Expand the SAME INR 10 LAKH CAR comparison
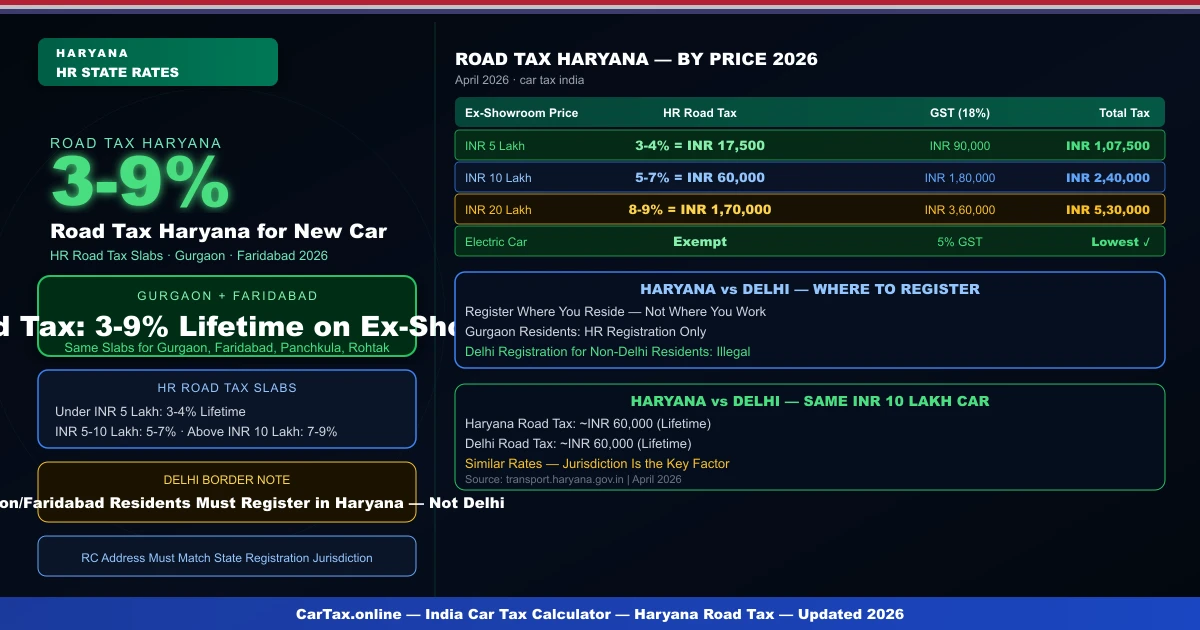The width and height of the screenshot is (1200, 630). click(810, 400)
